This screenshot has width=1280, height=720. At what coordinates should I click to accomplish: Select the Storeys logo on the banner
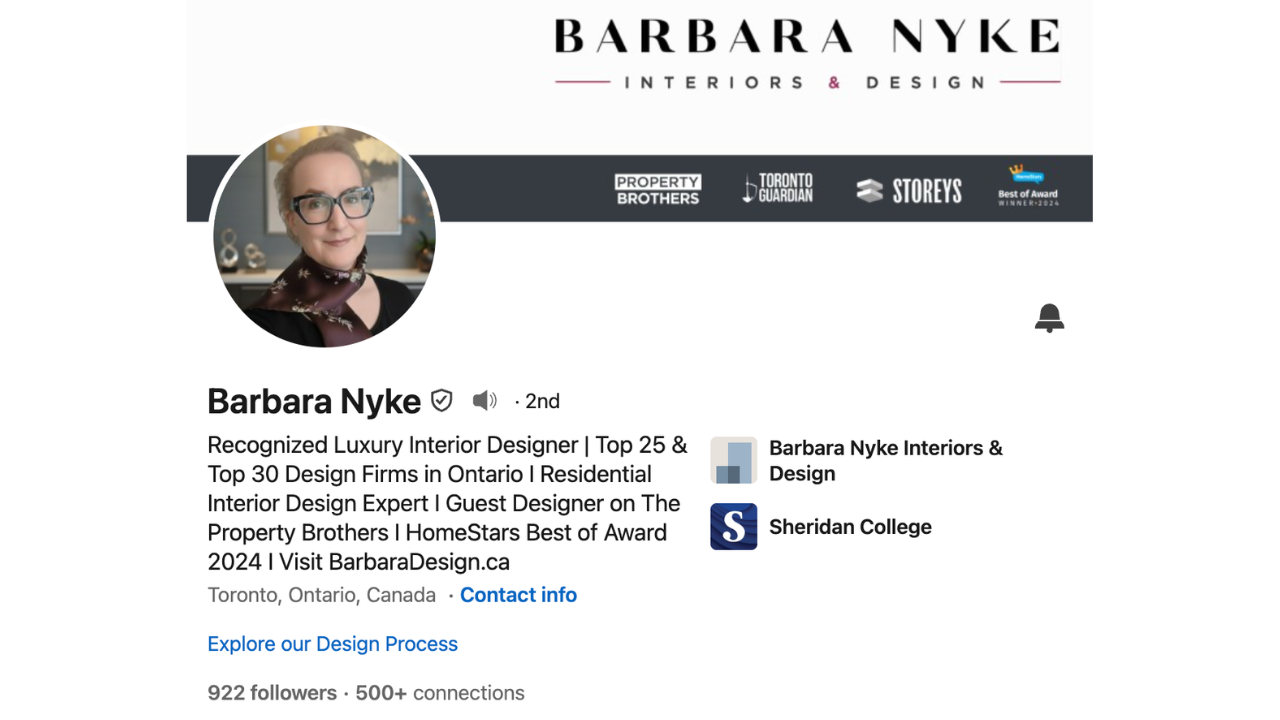[908, 190]
